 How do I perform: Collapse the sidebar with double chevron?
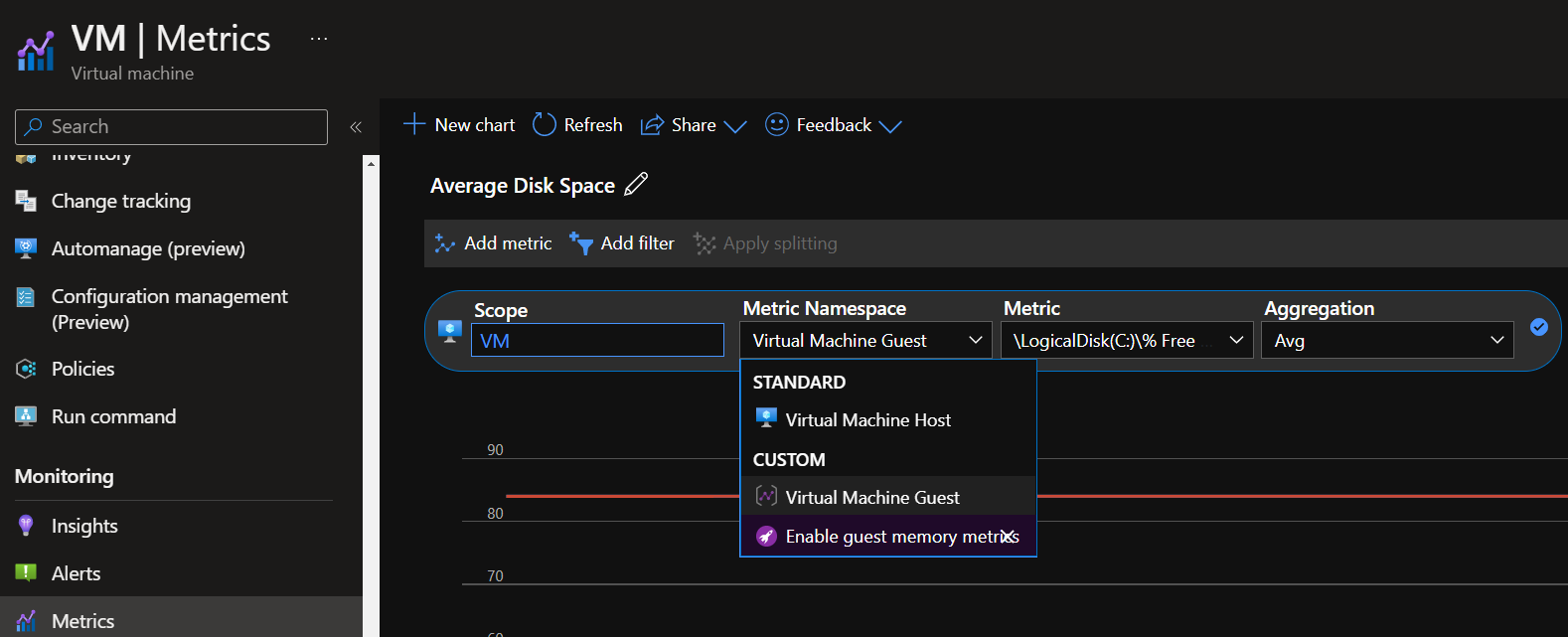(356, 127)
